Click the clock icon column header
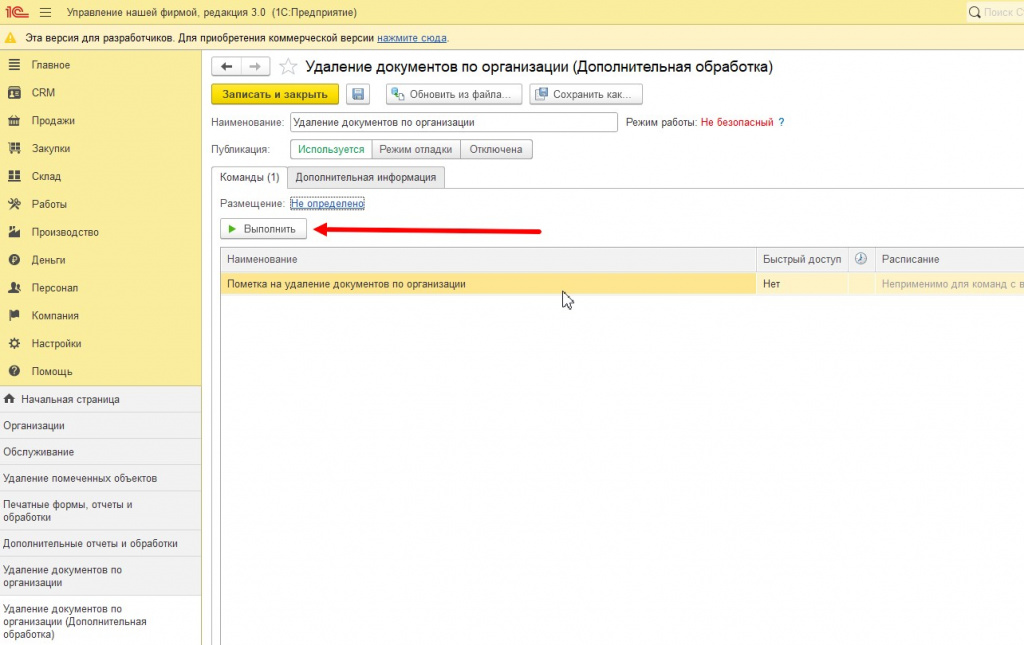1024x645 pixels. 861,259
